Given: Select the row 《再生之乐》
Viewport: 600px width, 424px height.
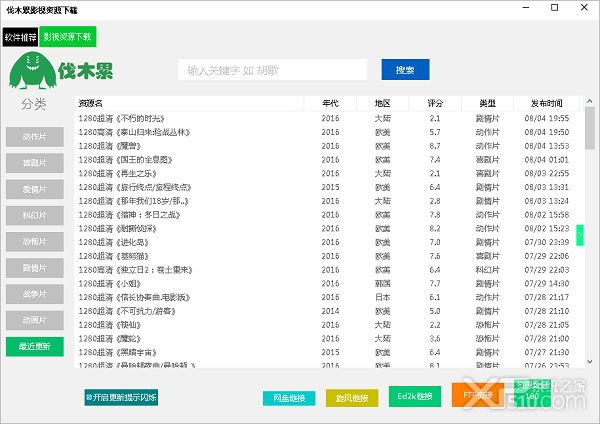Looking at the screenshot, I should [329, 174].
